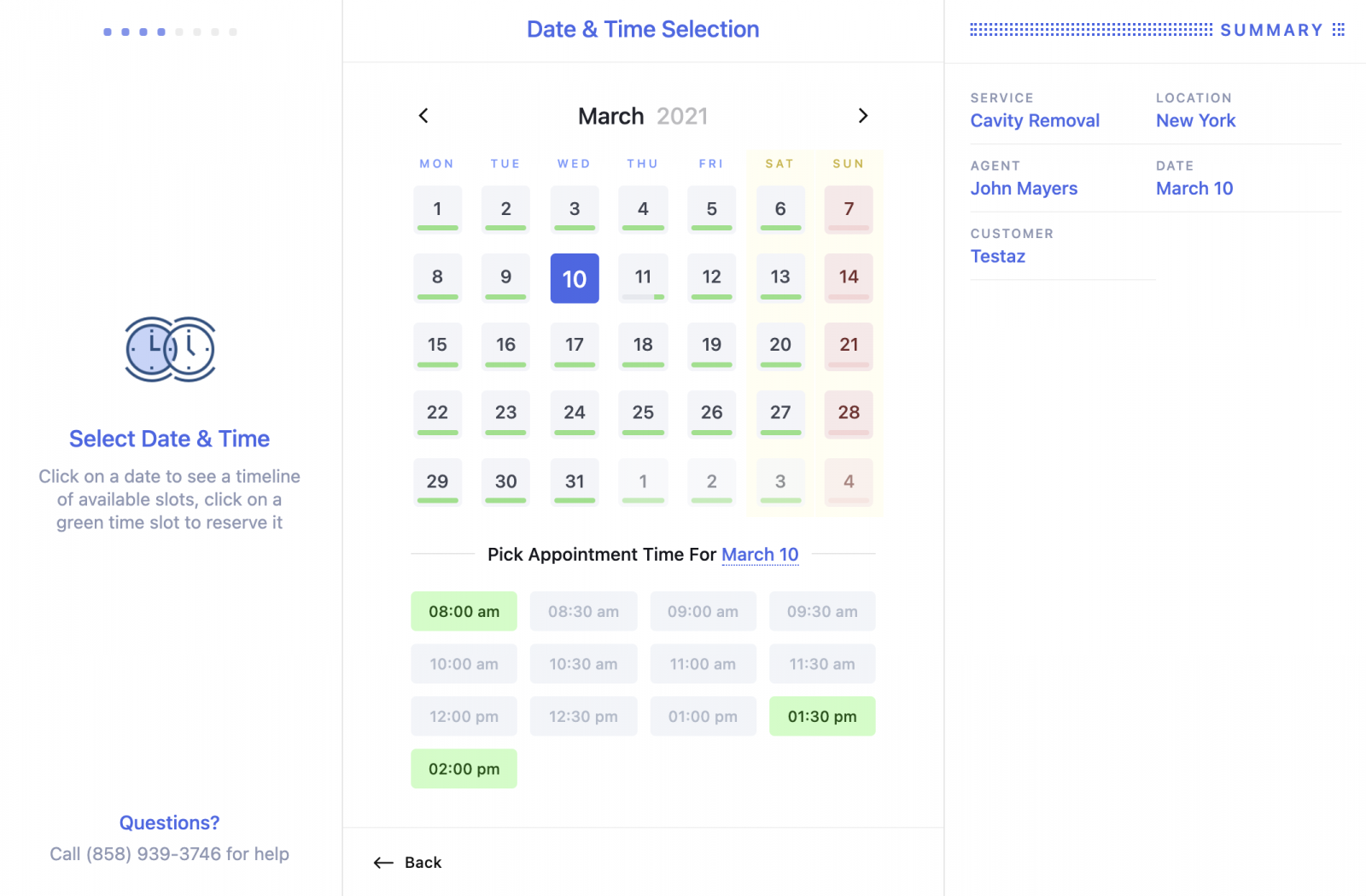
Task: Click agent John Mayers in the summary
Action: [x=1024, y=189]
